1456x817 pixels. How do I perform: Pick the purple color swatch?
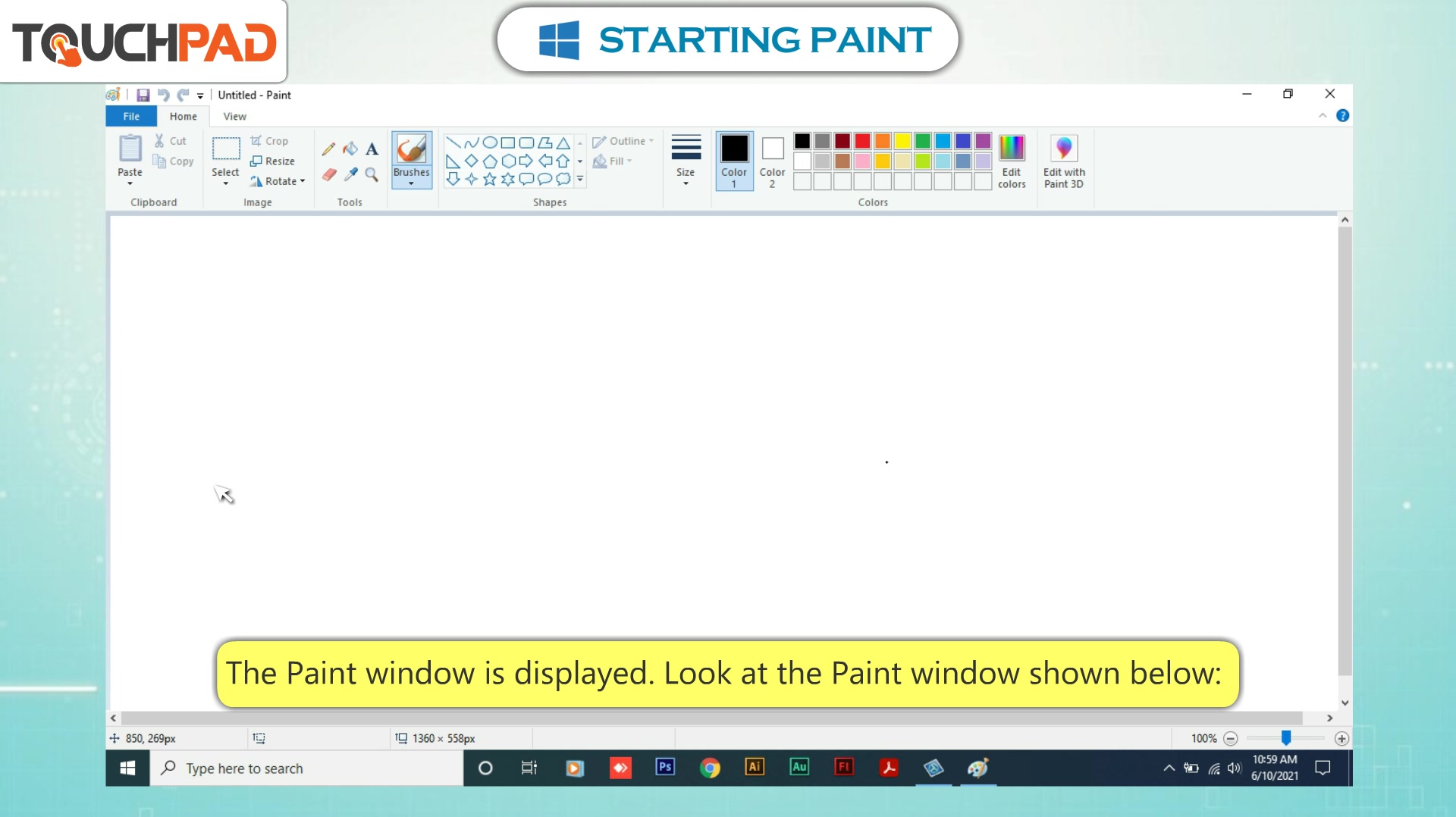984,141
